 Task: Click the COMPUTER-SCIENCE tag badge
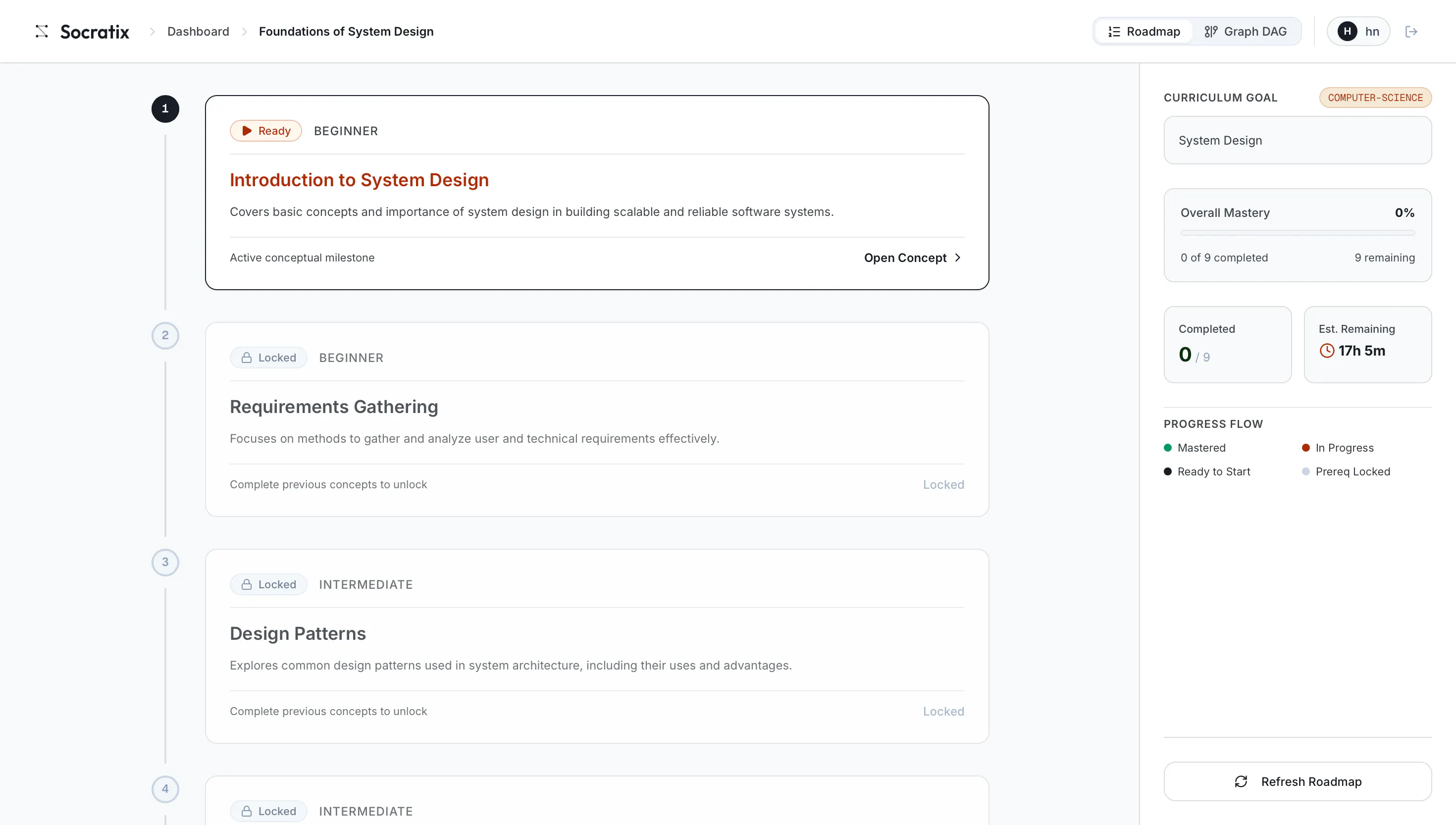pos(1375,98)
